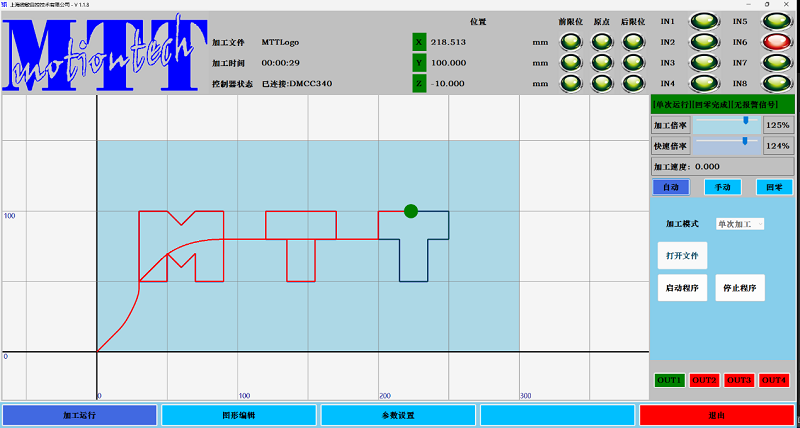Toggle the OUT2 output button
Screen dimensions: 800x428
click(704, 380)
